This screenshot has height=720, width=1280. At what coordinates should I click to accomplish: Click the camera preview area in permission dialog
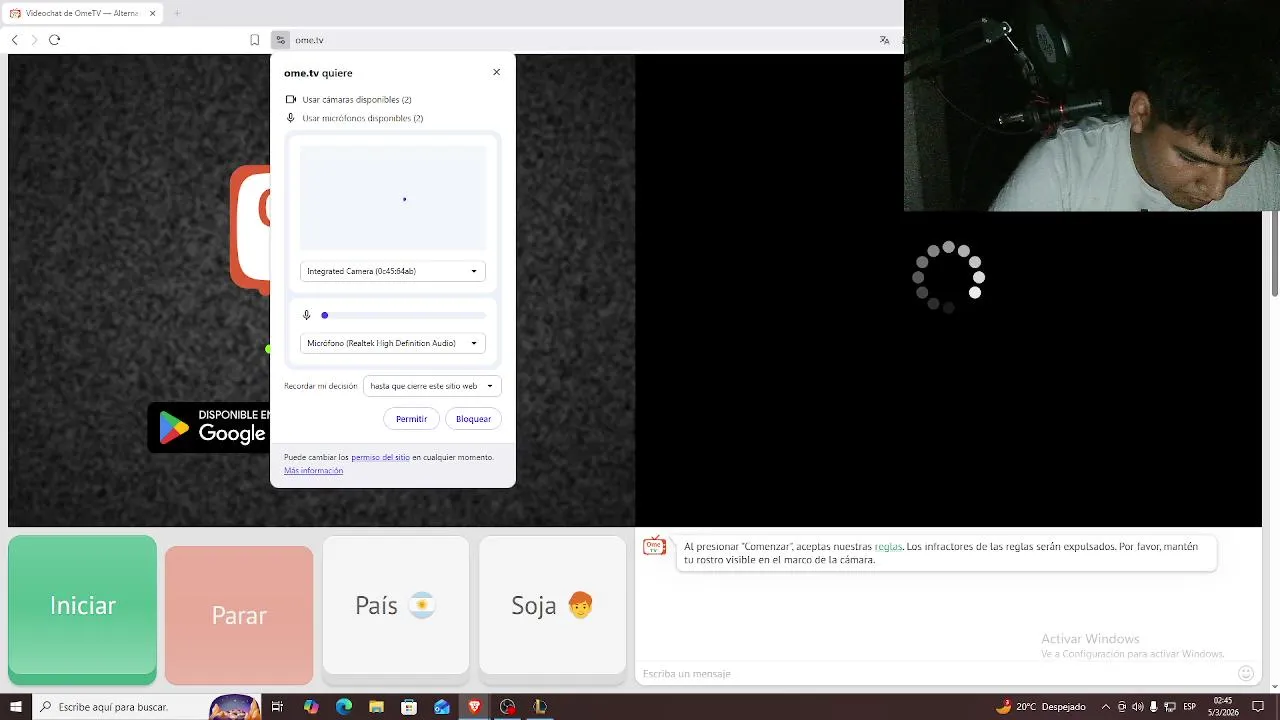click(x=393, y=198)
